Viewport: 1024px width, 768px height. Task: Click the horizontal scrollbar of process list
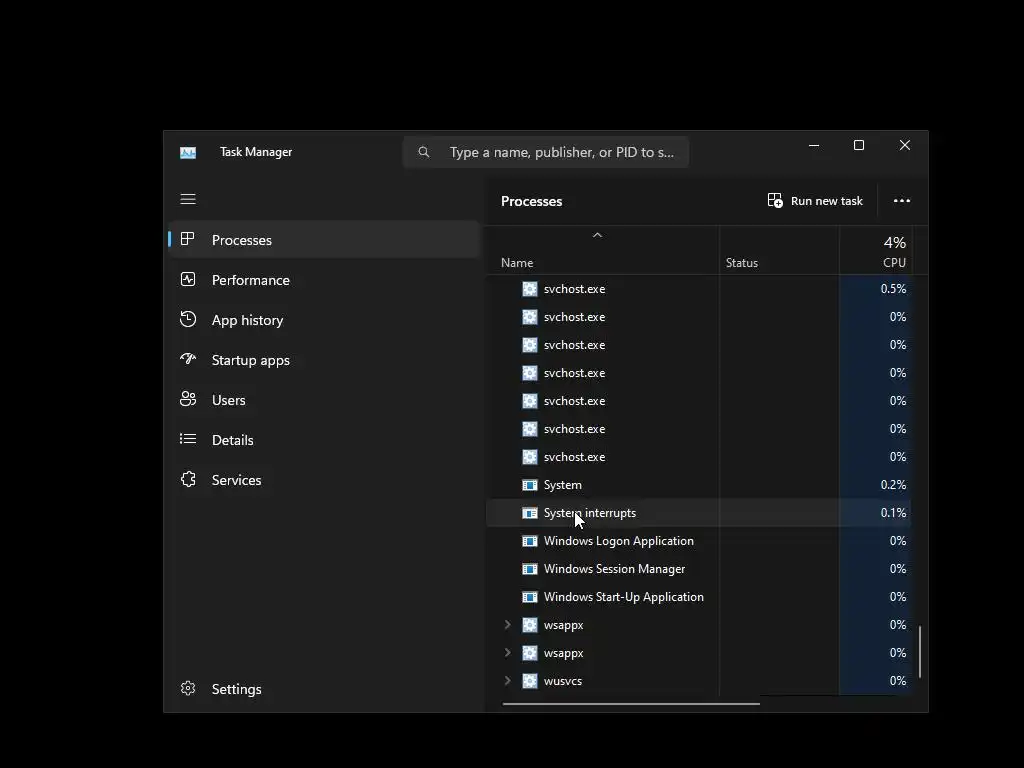click(x=631, y=704)
